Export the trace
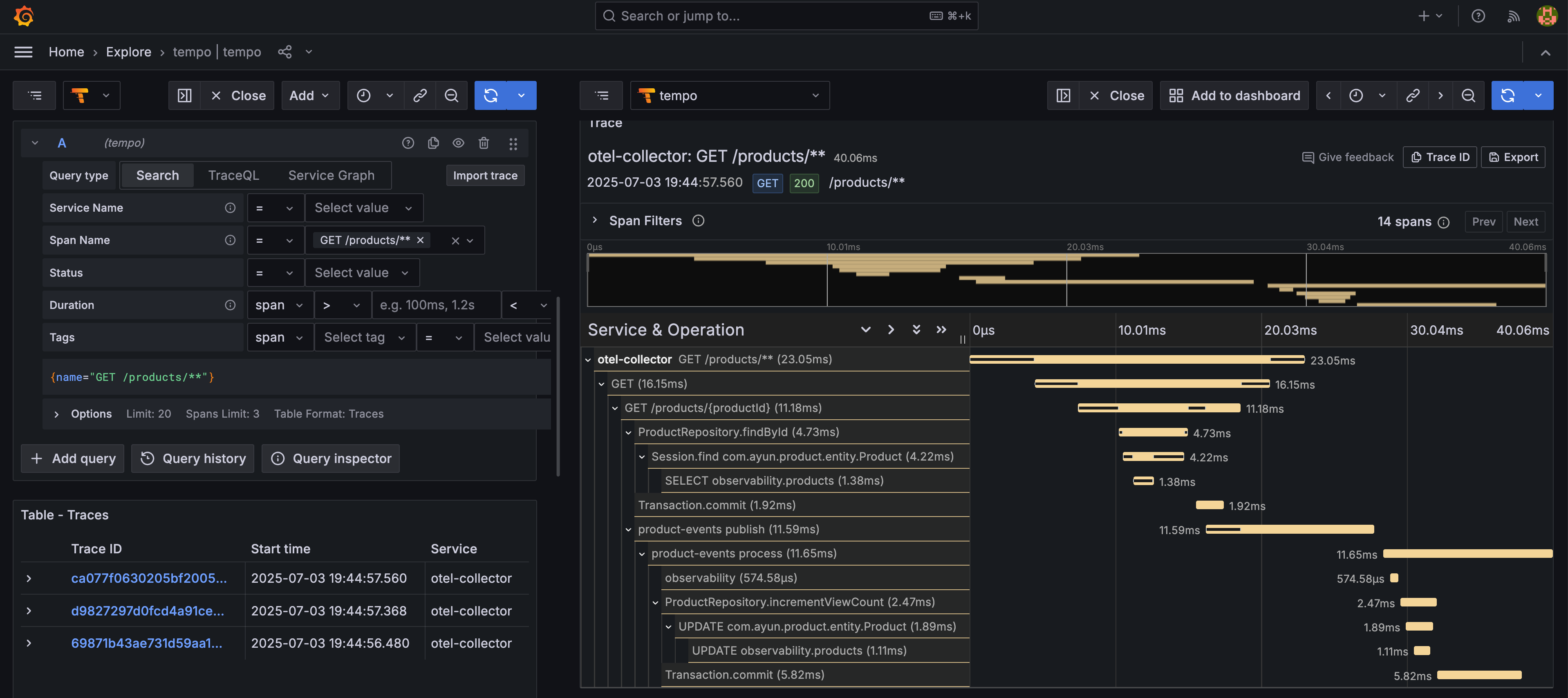Screen dimensions: 1568x698 pos(1512,157)
